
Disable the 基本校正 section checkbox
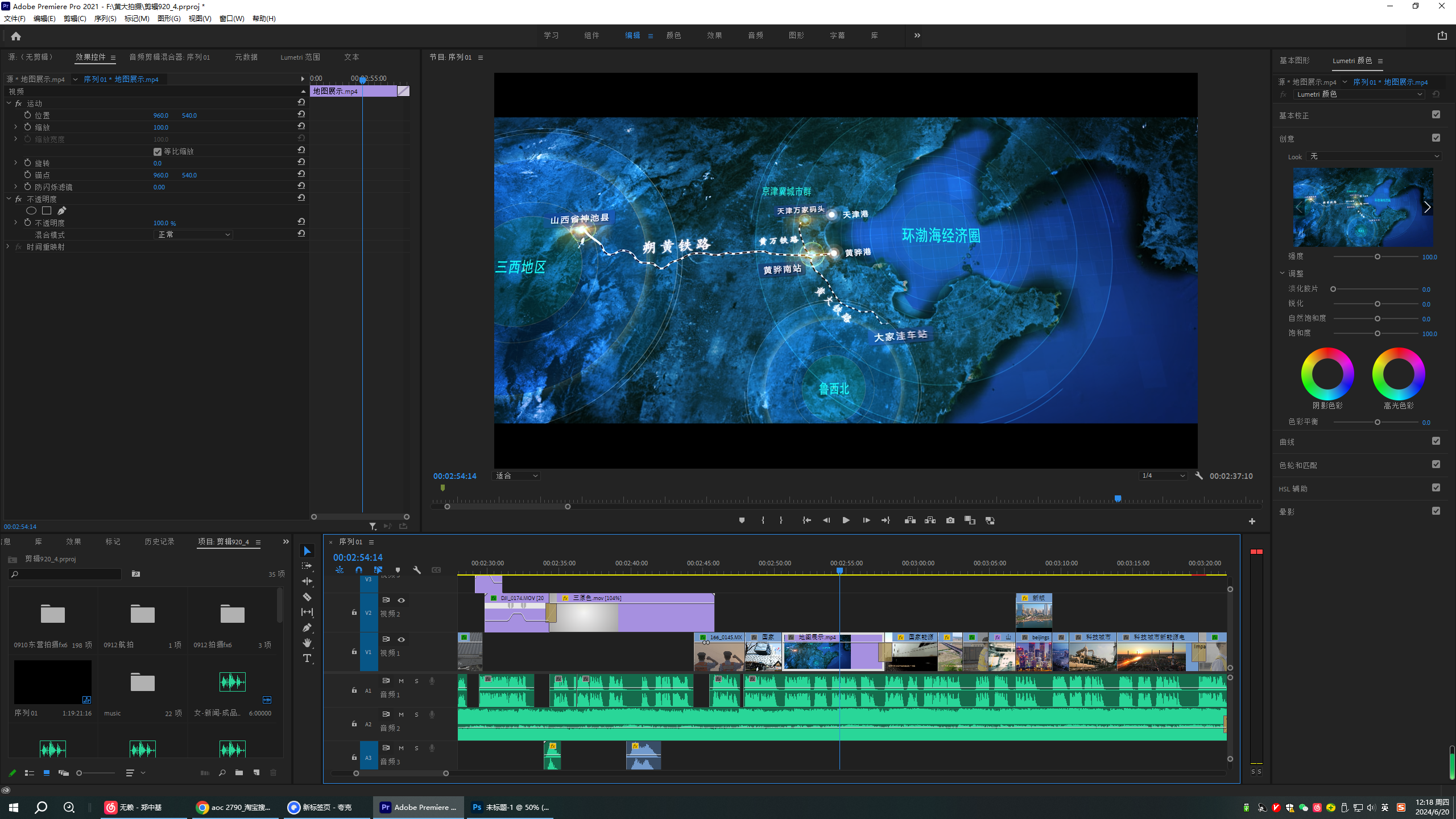[1436, 115]
